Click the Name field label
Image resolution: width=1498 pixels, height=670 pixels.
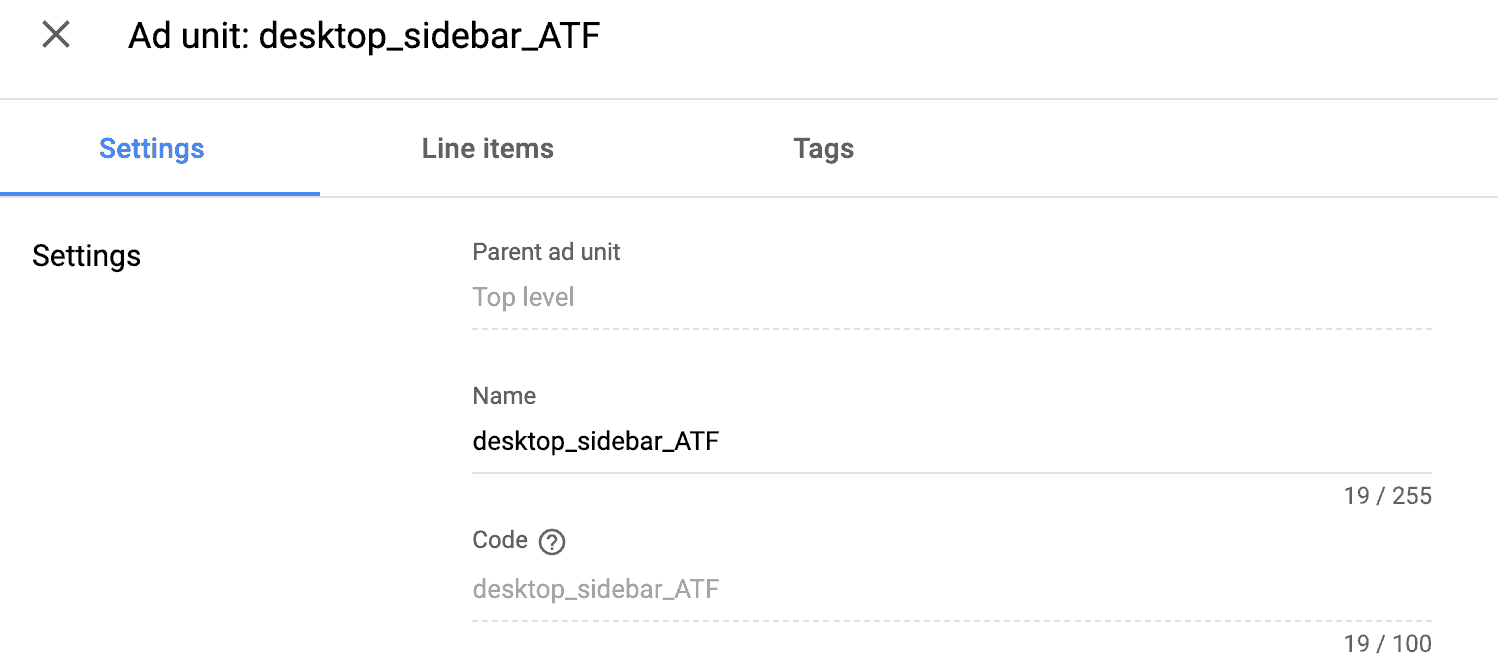pyautogui.click(x=504, y=396)
